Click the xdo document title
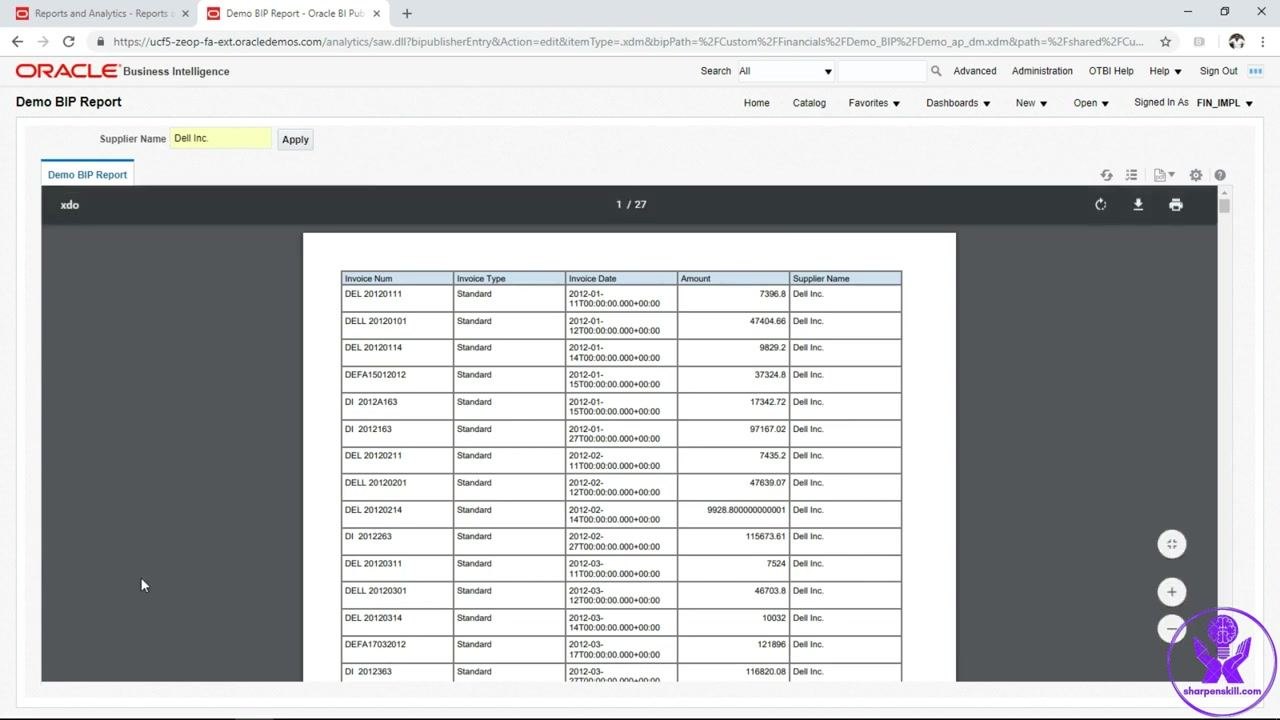The height and width of the screenshot is (720, 1280). pos(69,205)
